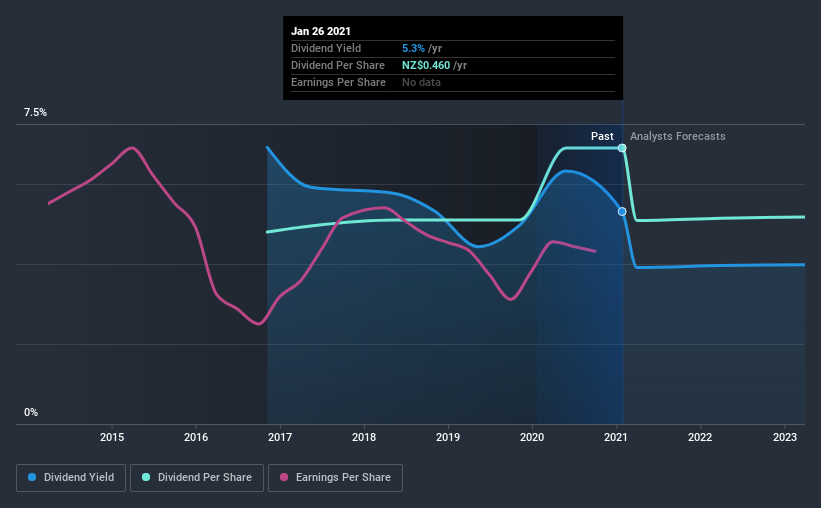Toggle the Dividend Per Share legend button

click(x=197, y=478)
